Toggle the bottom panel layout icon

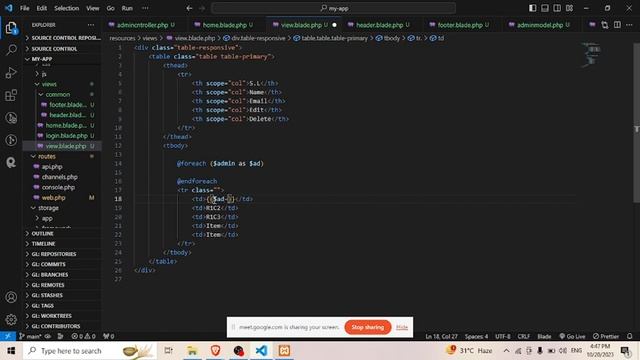[544, 8]
